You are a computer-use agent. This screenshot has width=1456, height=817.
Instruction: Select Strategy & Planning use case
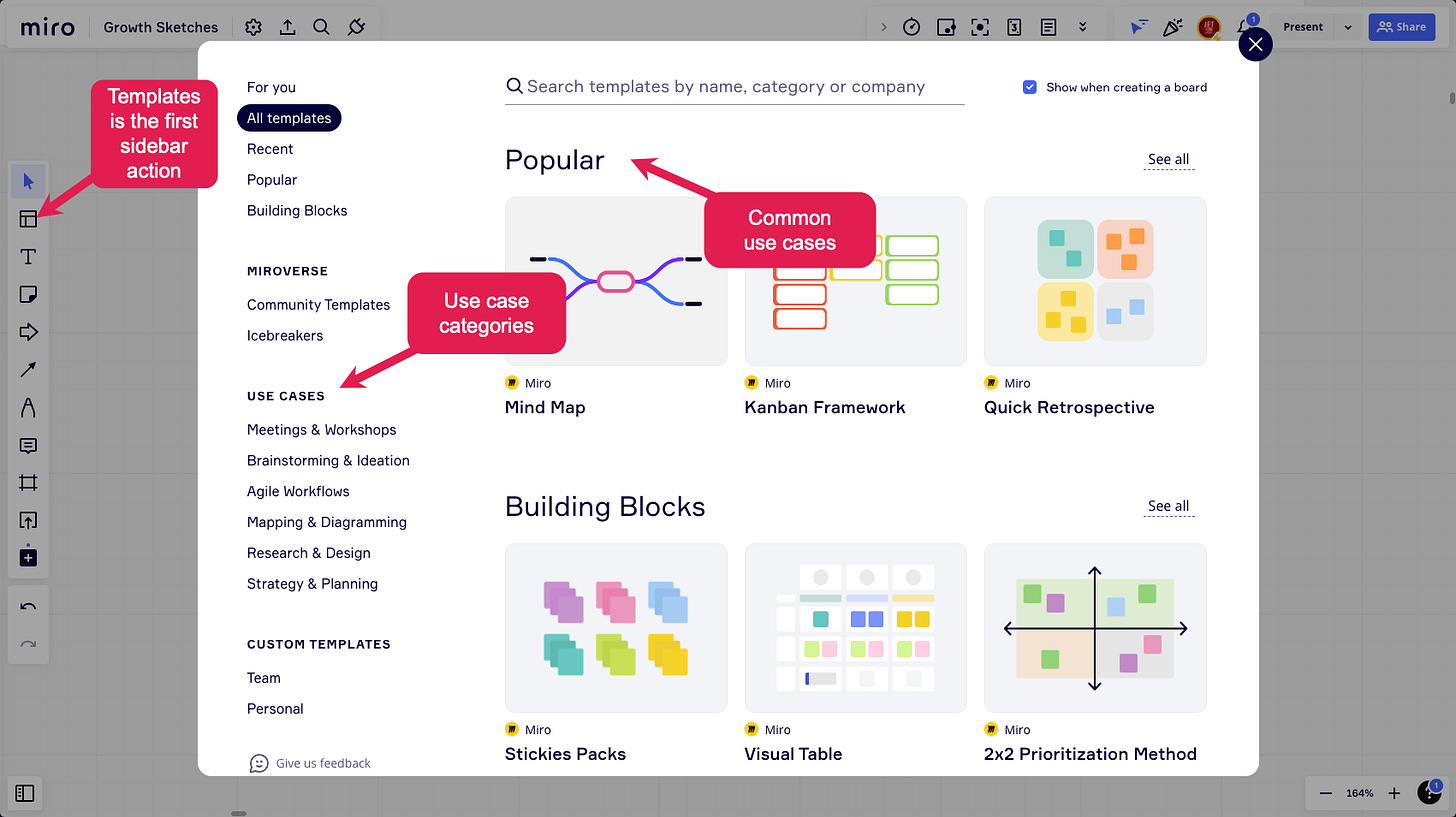[312, 584]
